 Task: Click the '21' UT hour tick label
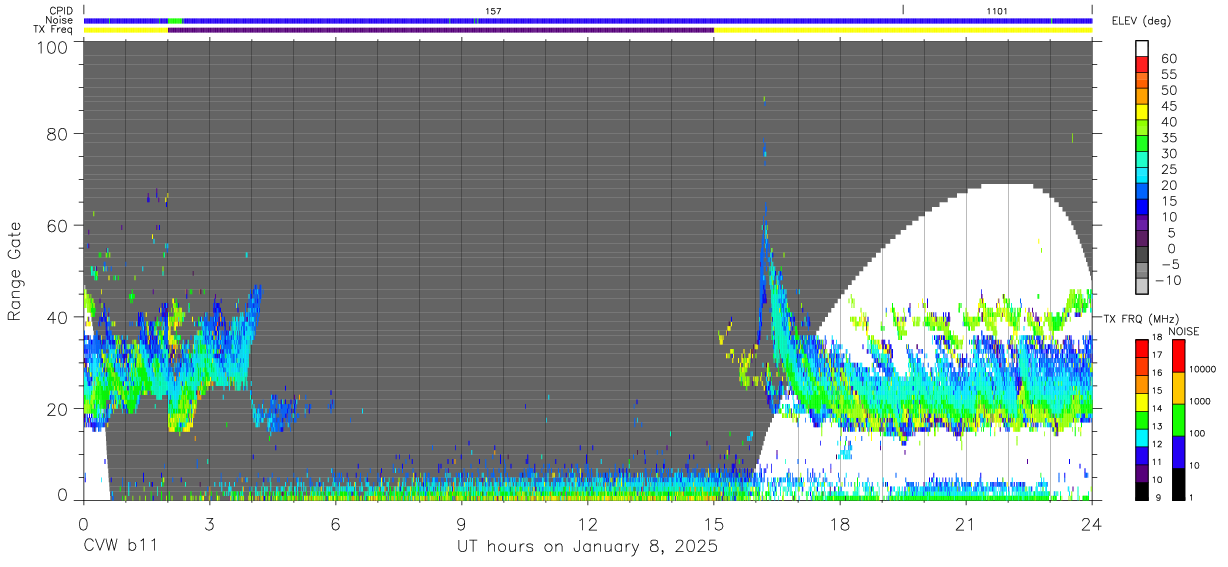(x=966, y=523)
